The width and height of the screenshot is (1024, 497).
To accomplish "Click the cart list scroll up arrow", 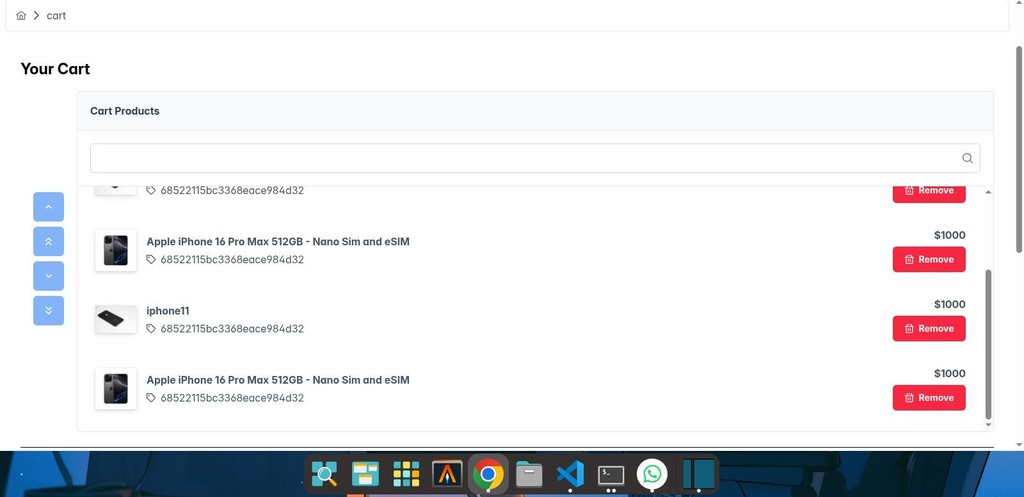I will 988,192.
